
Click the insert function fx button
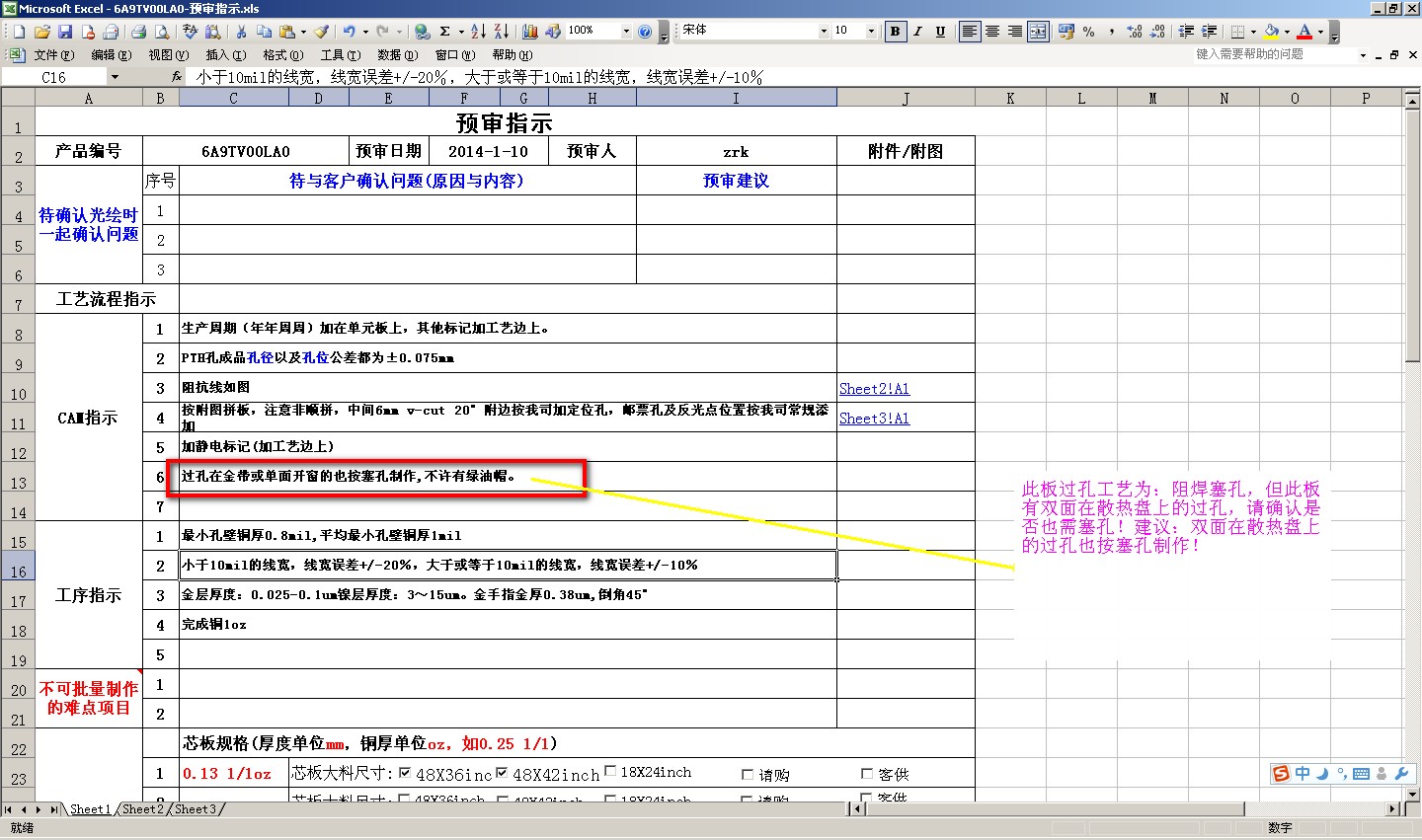[x=177, y=77]
